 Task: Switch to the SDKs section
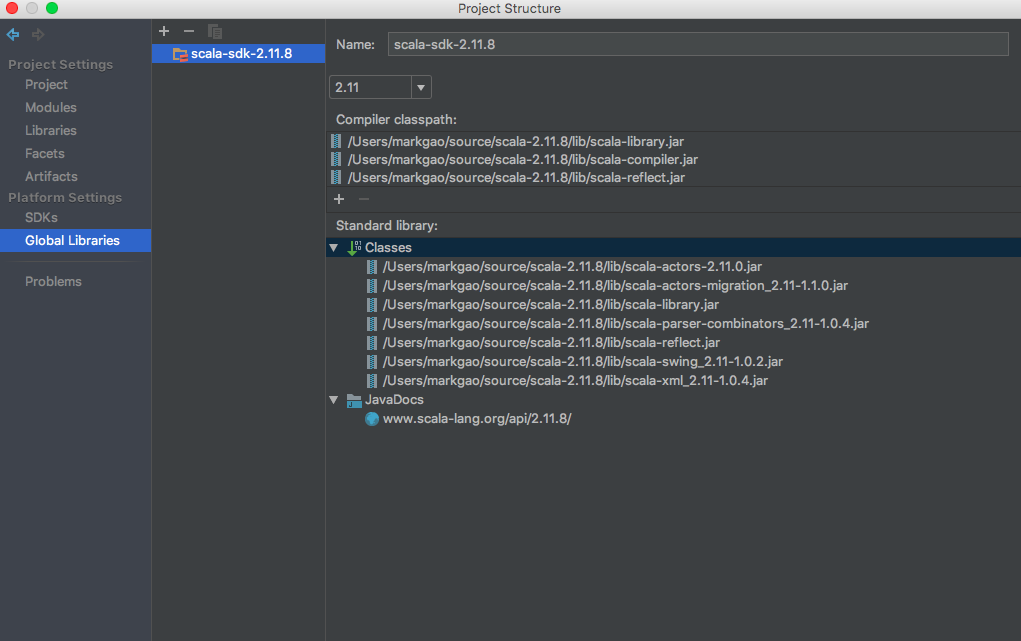pyautogui.click(x=41, y=218)
